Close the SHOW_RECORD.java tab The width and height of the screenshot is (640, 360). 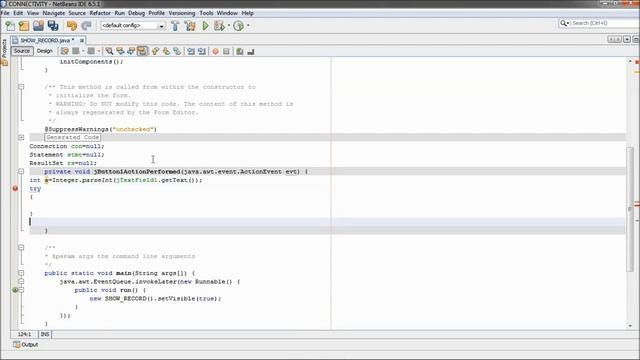pos(82,40)
